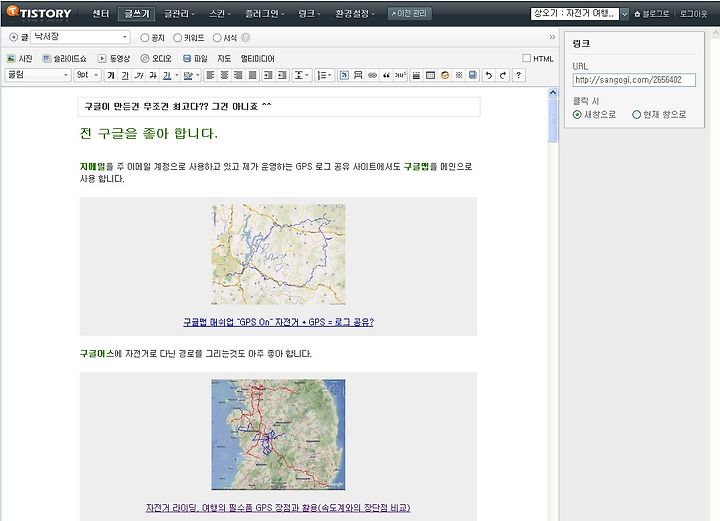Open the blog selector dropdown arrow

(x=624, y=14)
